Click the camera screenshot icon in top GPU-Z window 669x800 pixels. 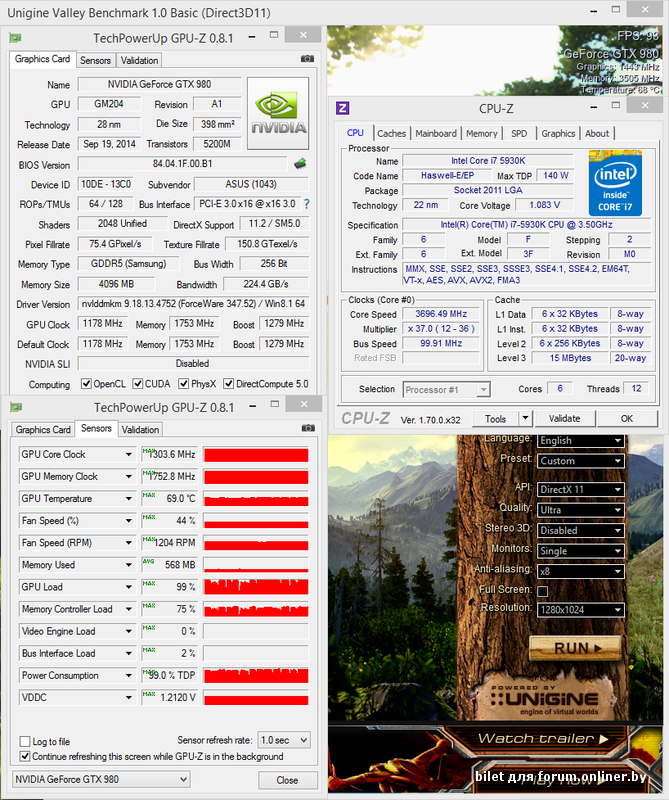pos(307,59)
